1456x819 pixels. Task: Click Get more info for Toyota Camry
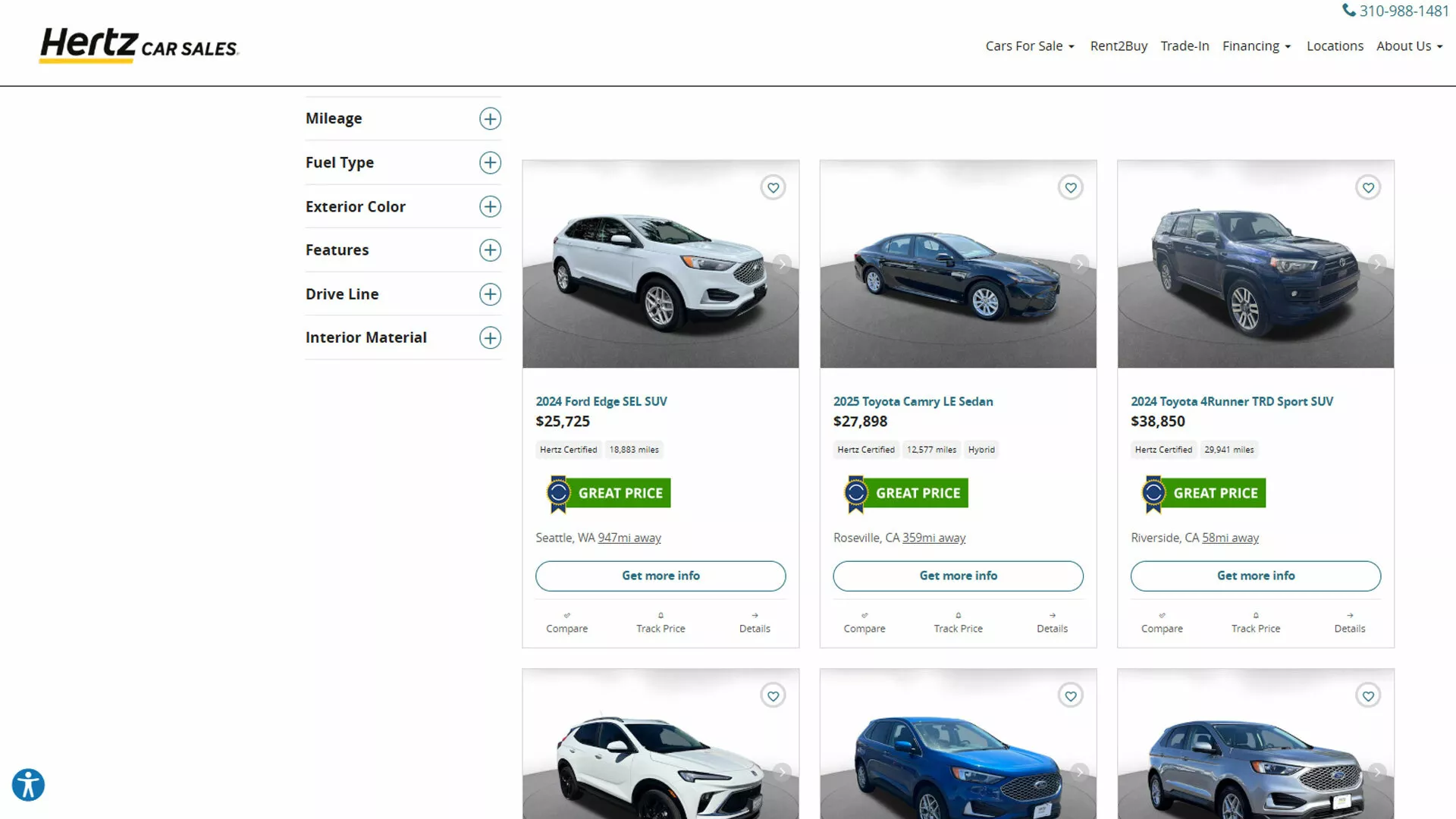click(x=957, y=576)
